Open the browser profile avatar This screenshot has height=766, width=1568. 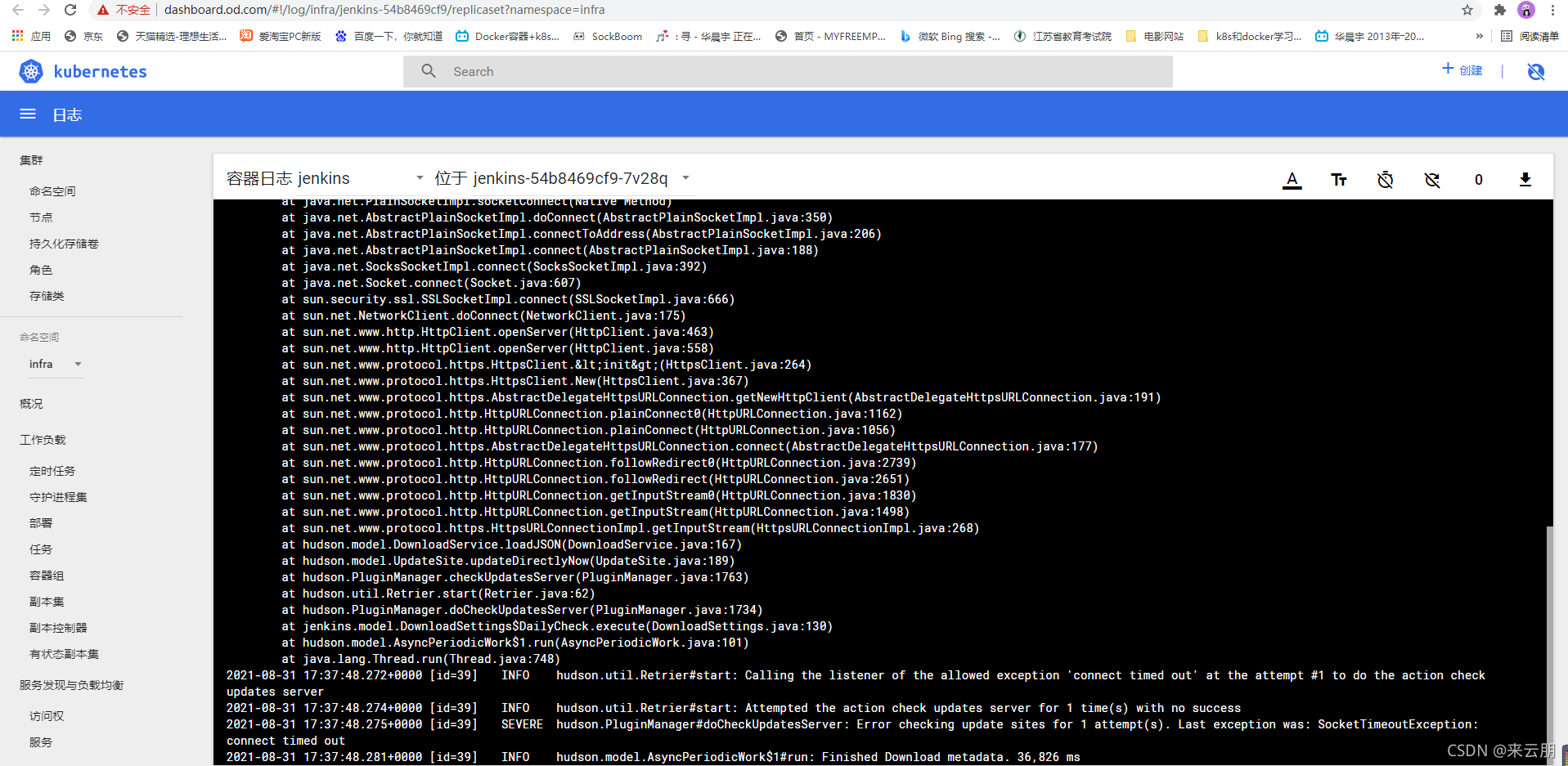(x=1525, y=10)
